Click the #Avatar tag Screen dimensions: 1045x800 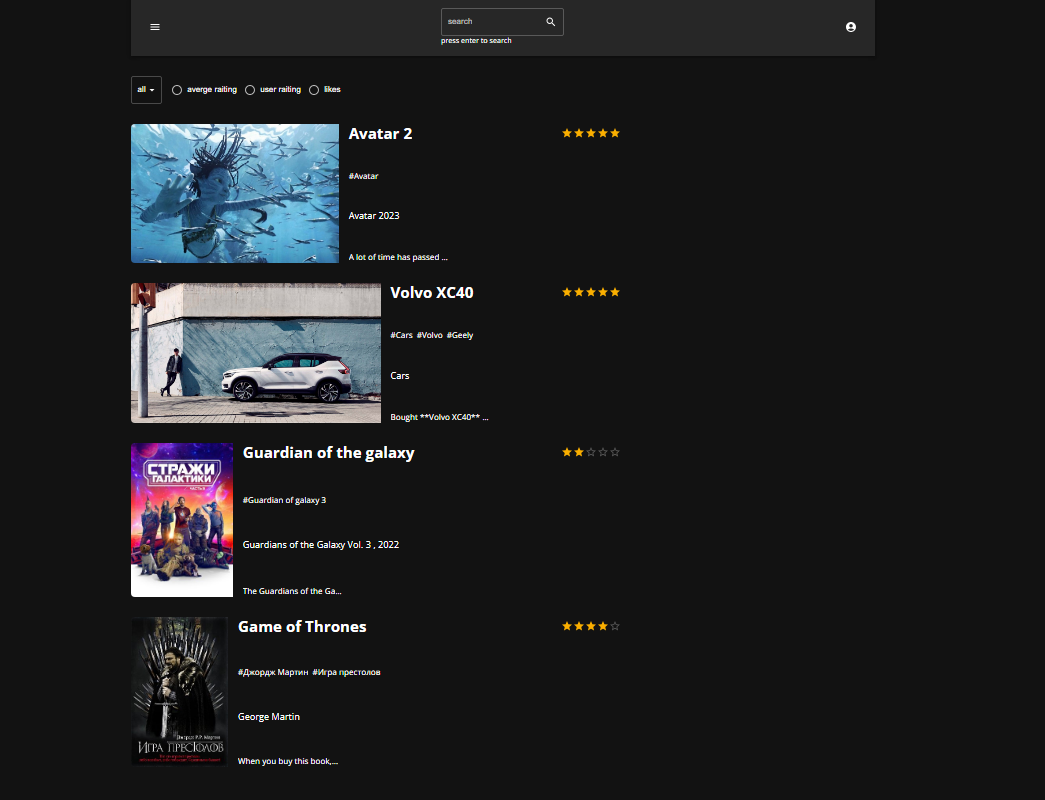pyautogui.click(x=363, y=176)
